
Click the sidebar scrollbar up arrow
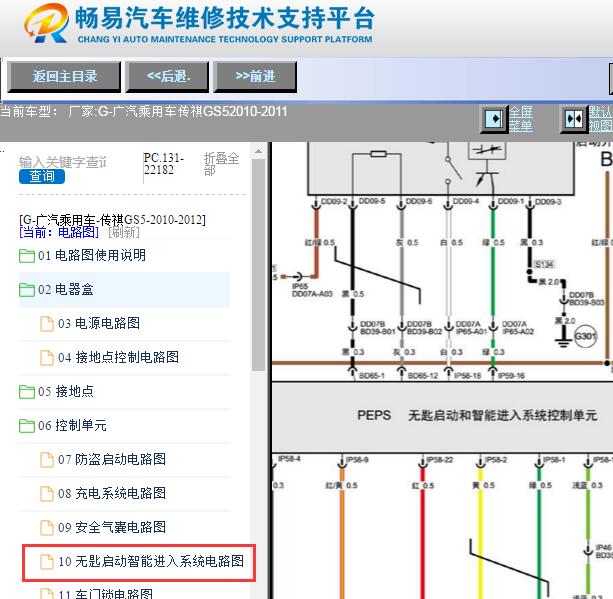(258, 151)
